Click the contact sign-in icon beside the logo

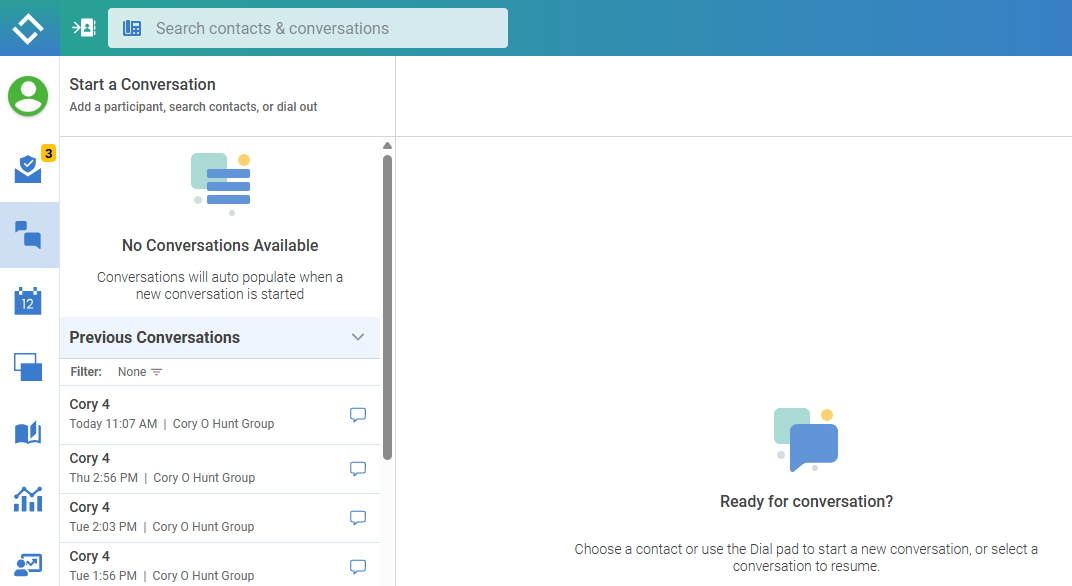point(84,28)
